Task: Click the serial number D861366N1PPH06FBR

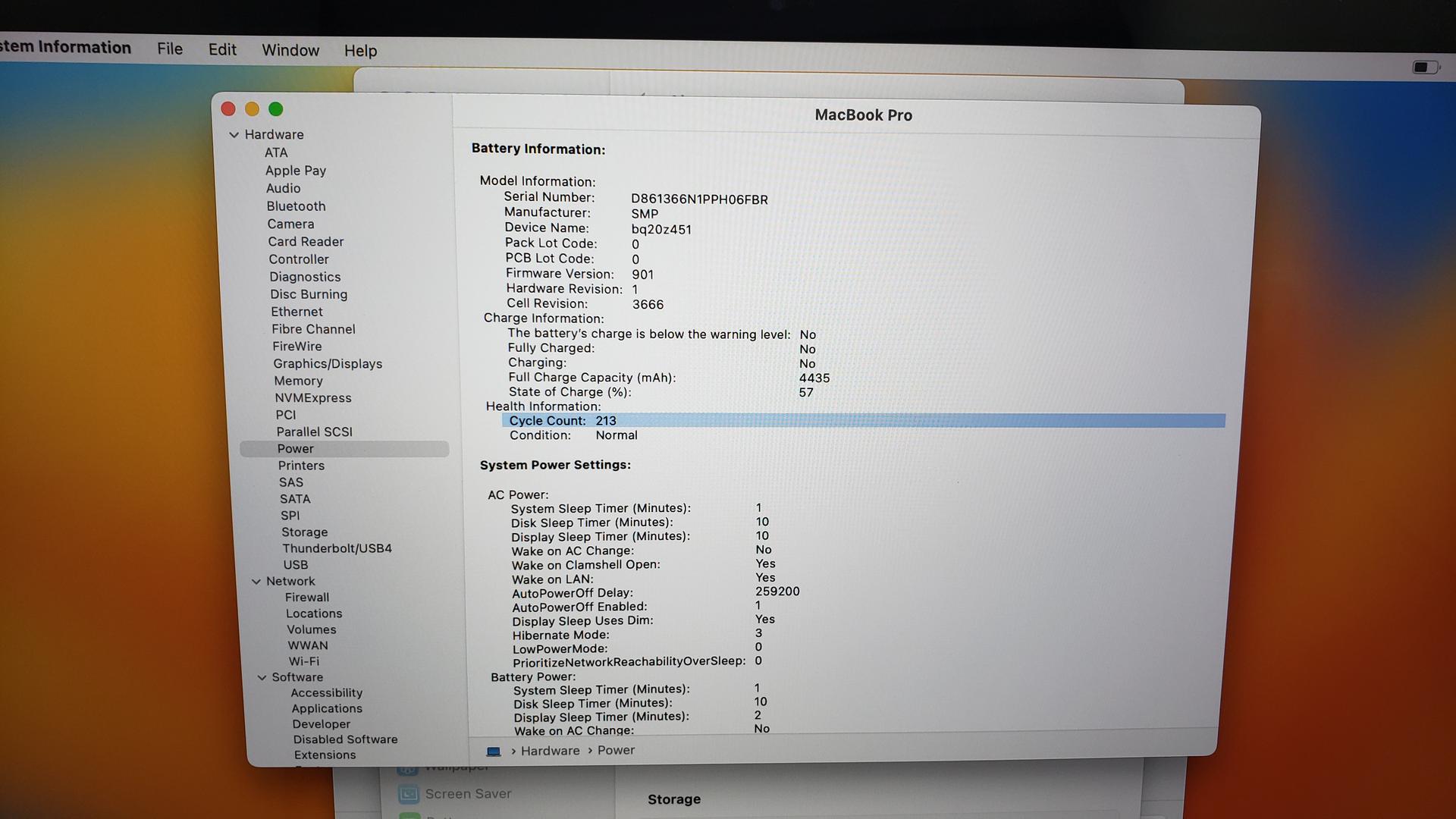Action: coord(699,199)
